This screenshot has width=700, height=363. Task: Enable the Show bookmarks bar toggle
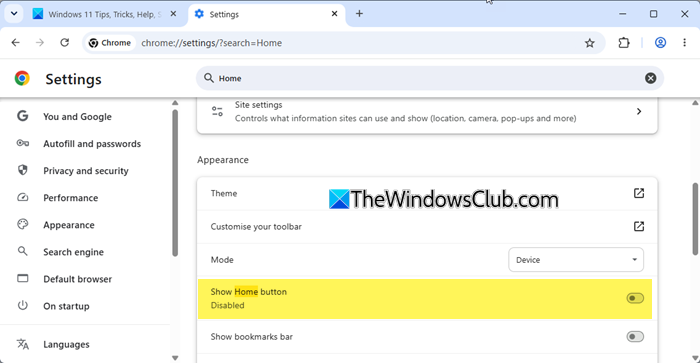pos(635,336)
